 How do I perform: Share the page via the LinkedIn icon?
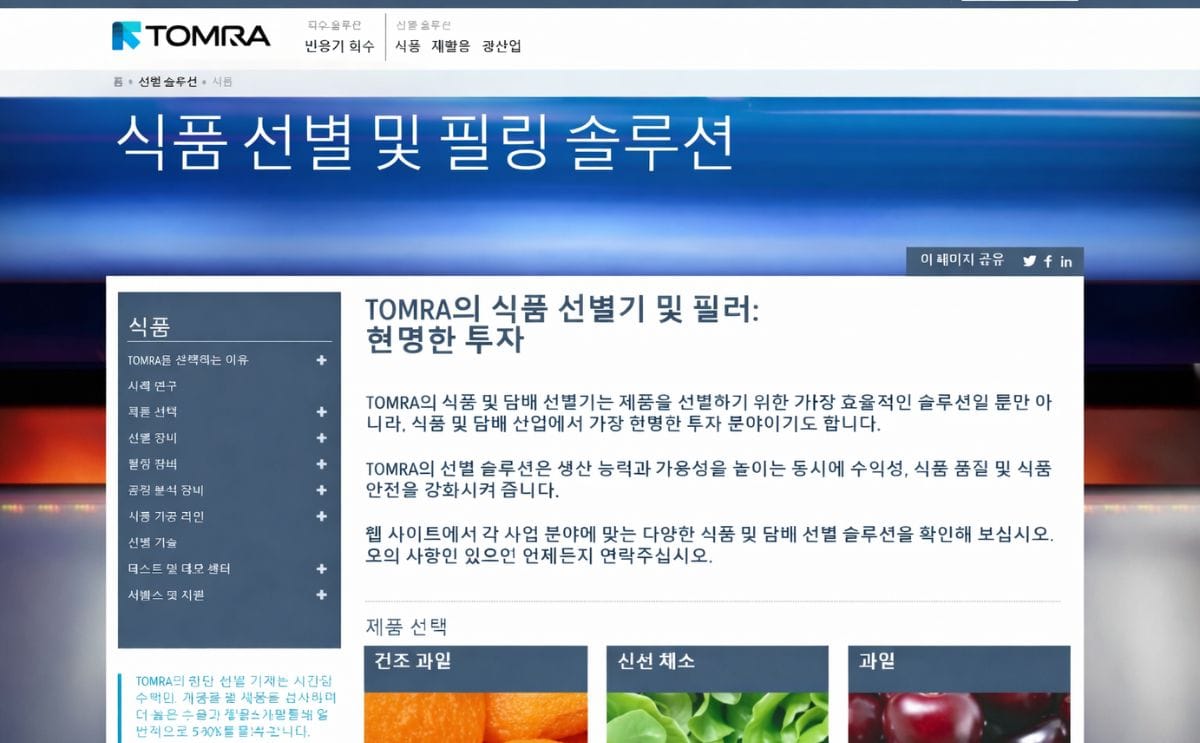(x=1065, y=261)
